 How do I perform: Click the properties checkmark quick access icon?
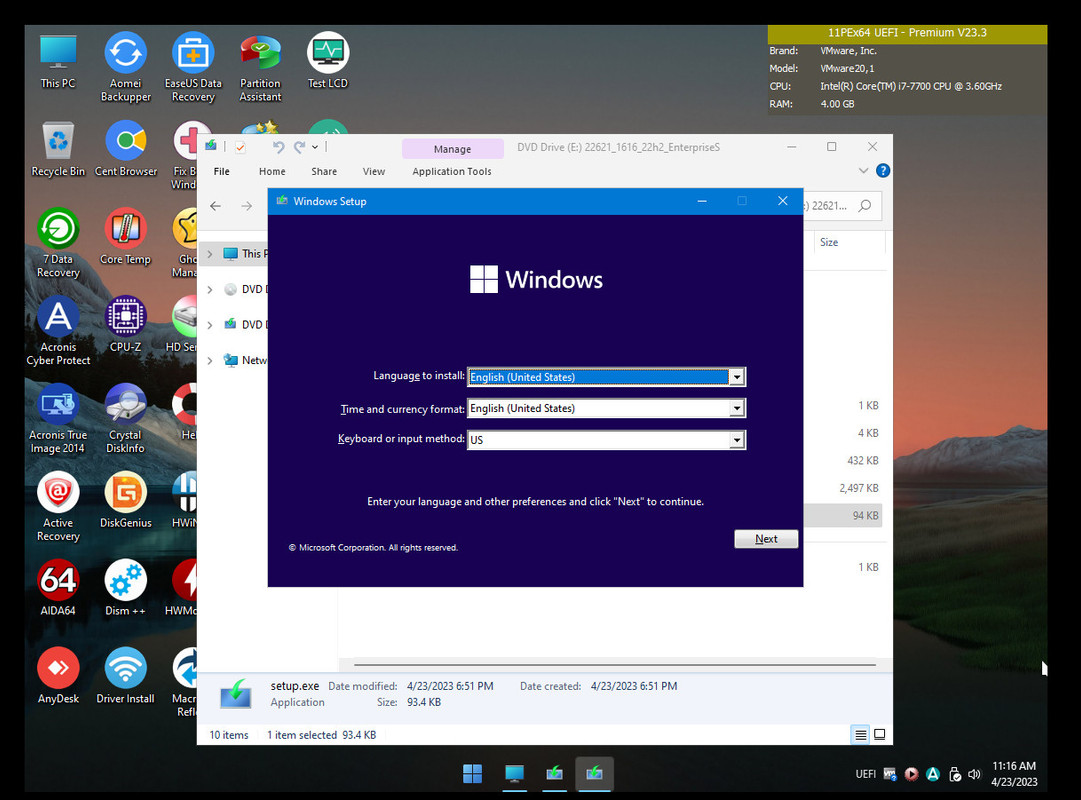240,147
